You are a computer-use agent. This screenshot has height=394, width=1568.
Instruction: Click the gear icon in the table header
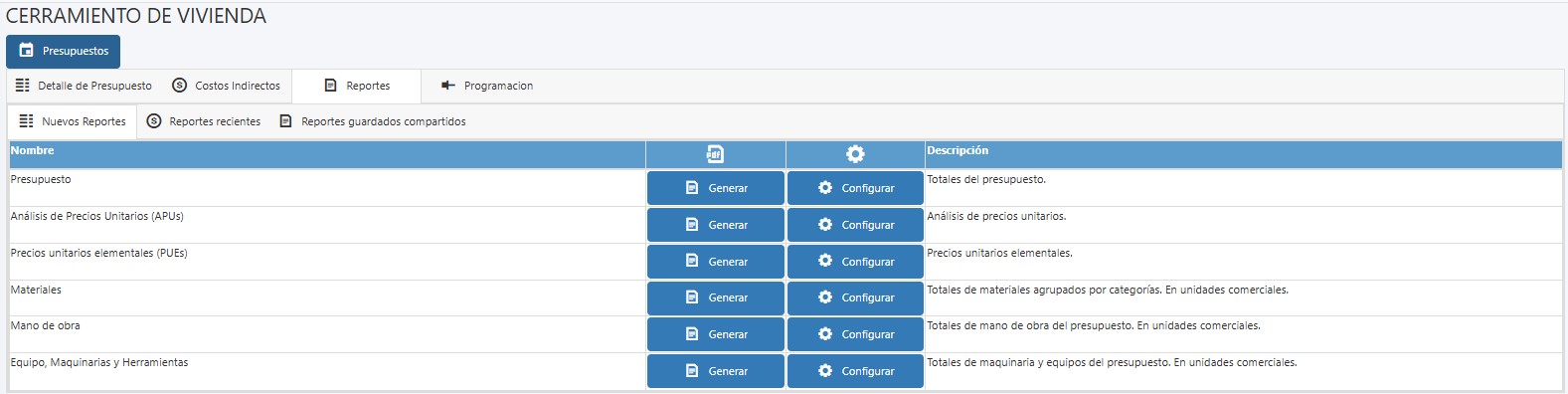[x=855, y=154]
